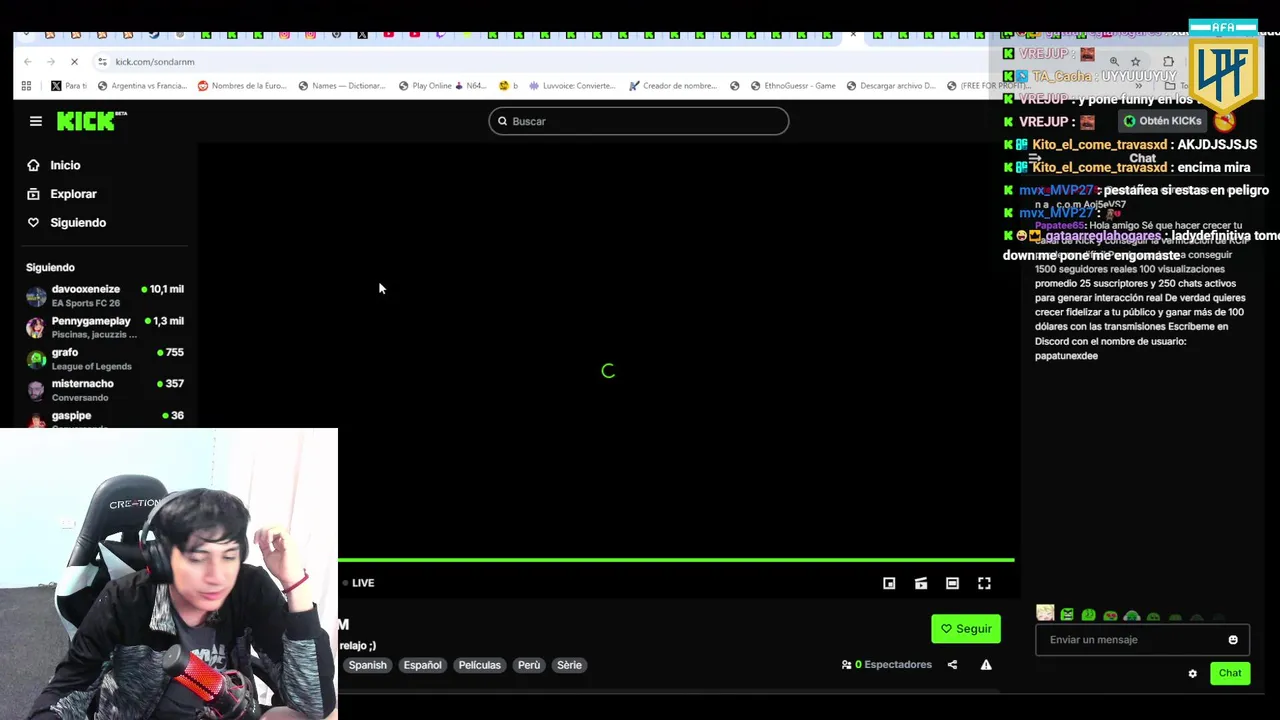
Task: Toggle theater mode icon
Action: click(952, 583)
